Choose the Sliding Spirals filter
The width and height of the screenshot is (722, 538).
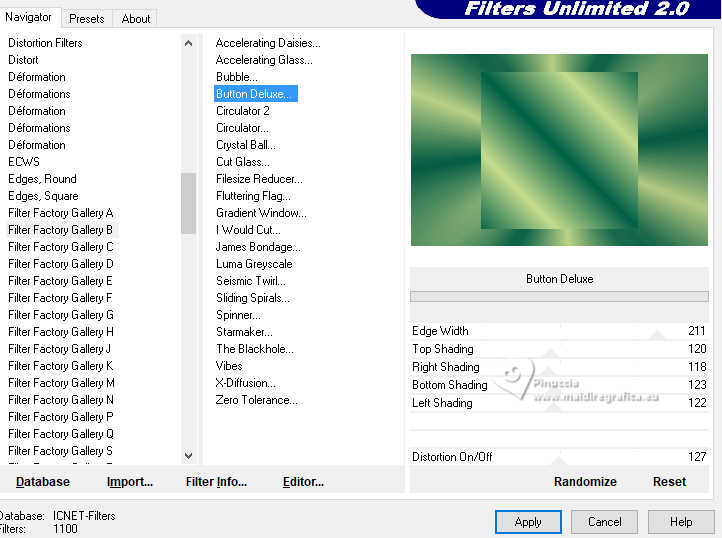(x=253, y=298)
